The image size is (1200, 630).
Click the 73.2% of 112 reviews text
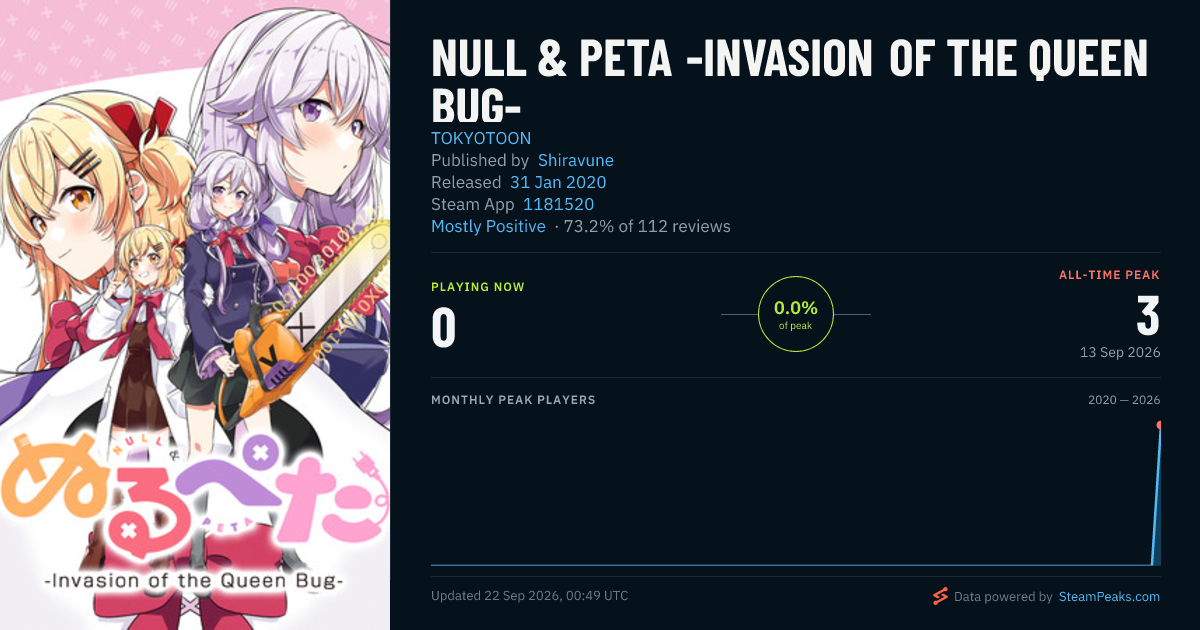click(x=647, y=226)
